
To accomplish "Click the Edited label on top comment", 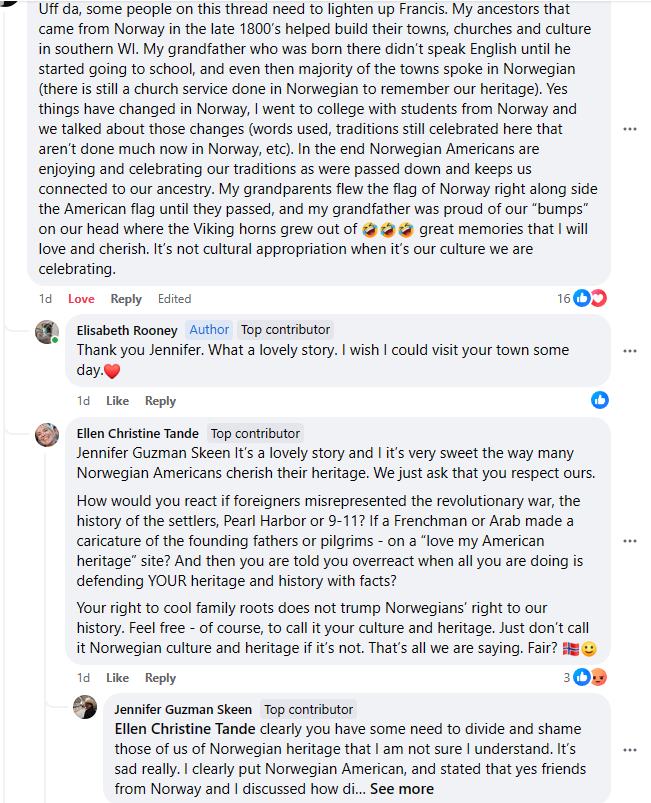I will tap(174, 299).
